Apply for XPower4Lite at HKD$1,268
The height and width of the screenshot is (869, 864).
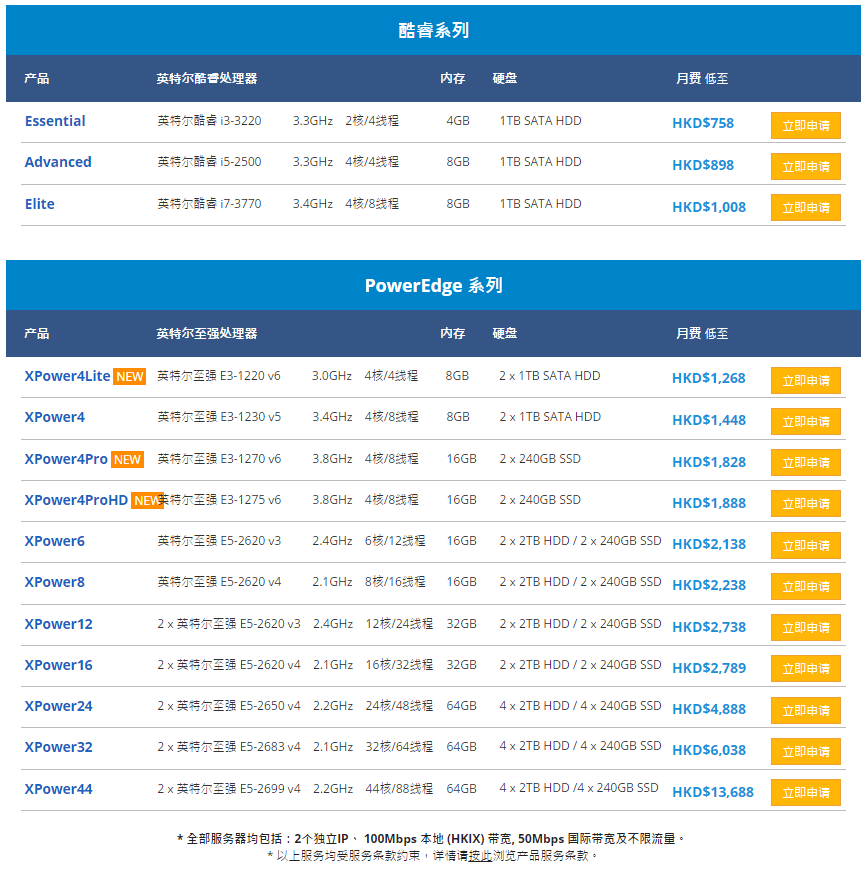[x=805, y=380]
